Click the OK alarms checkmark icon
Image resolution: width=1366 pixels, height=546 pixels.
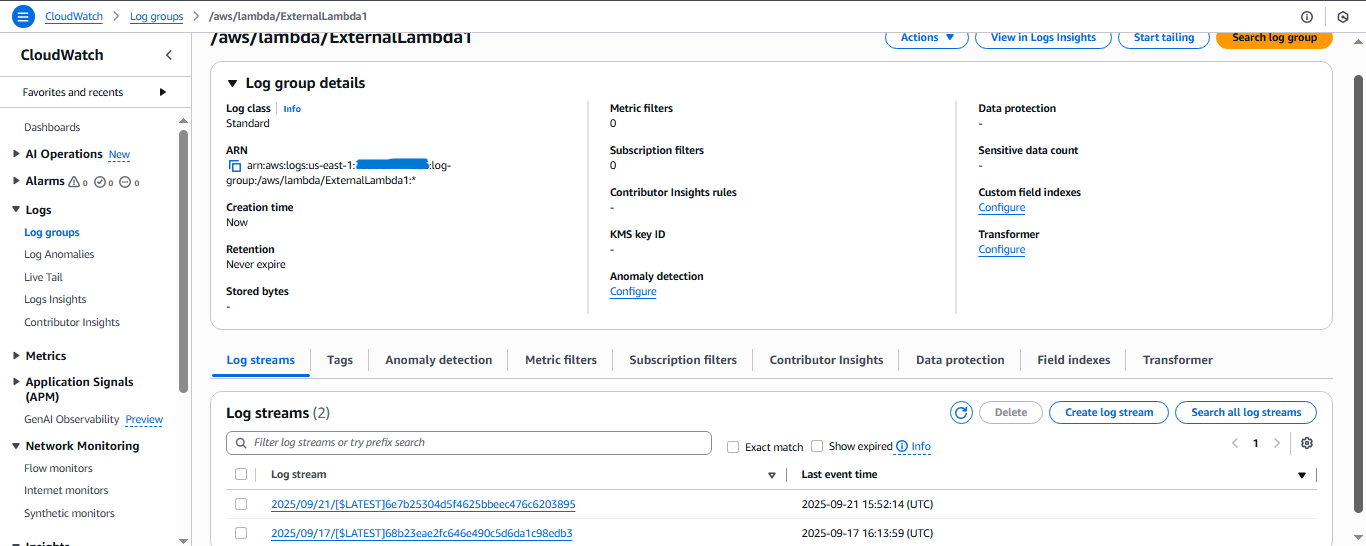[x=99, y=182]
